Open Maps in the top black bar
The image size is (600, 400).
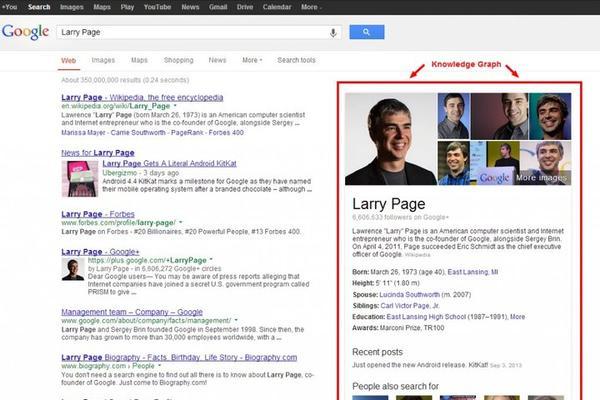click(x=102, y=7)
